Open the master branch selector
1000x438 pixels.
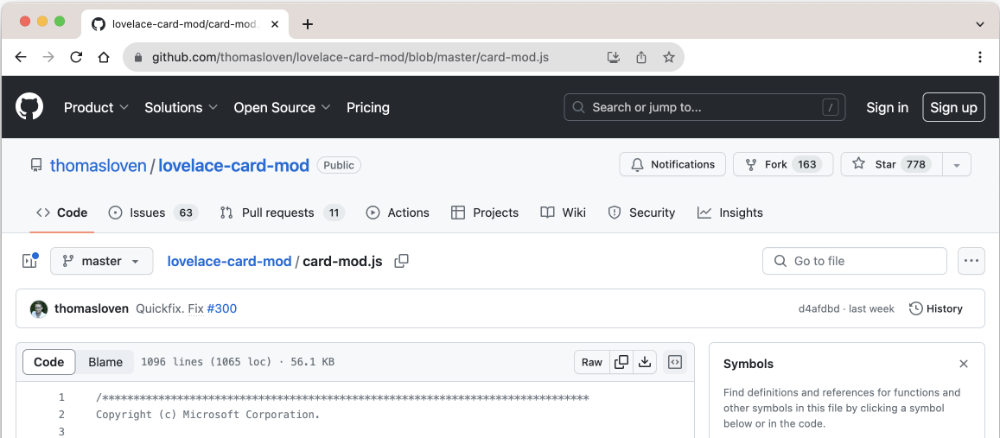click(101, 261)
